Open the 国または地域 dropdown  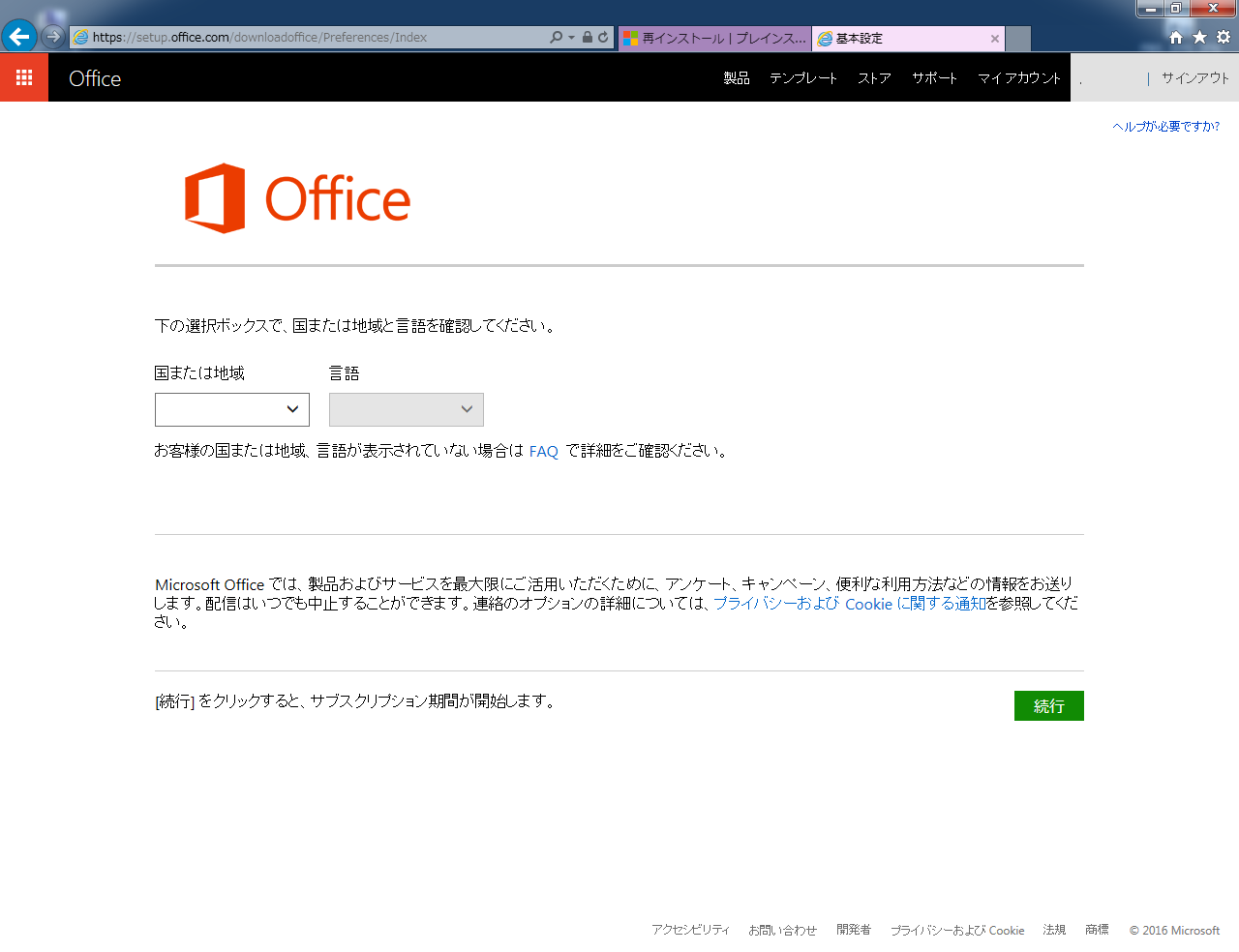pyautogui.click(x=232, y=409)
